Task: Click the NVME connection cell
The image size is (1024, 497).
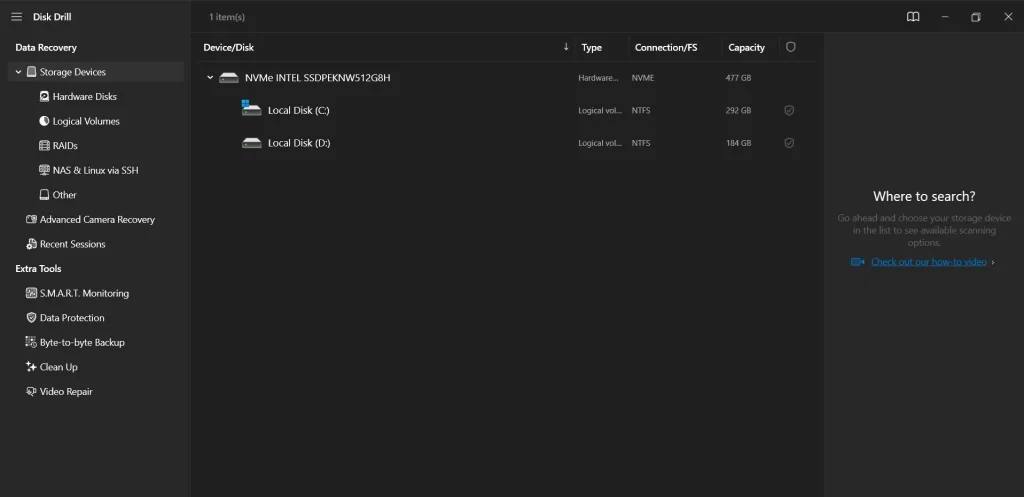Action: pos(643,78)
